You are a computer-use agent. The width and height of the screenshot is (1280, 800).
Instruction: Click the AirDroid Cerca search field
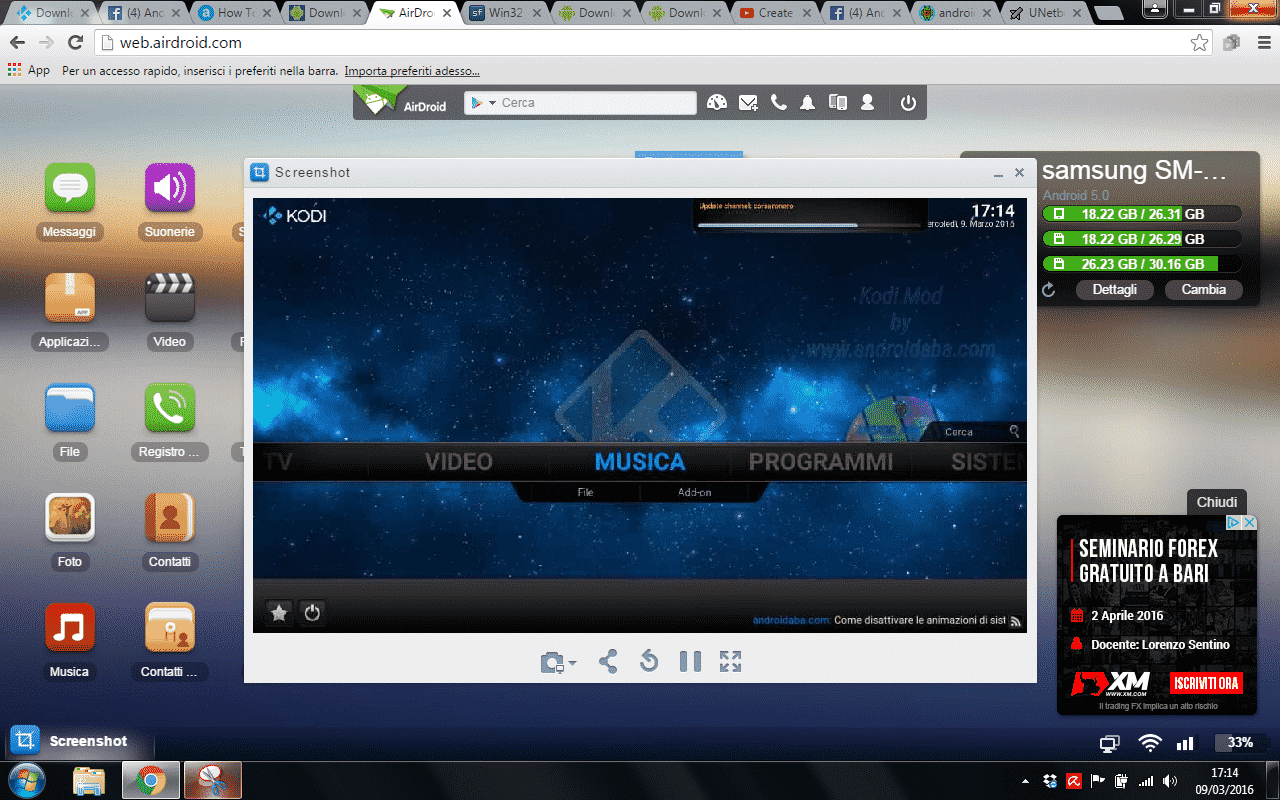click(580, 103)
